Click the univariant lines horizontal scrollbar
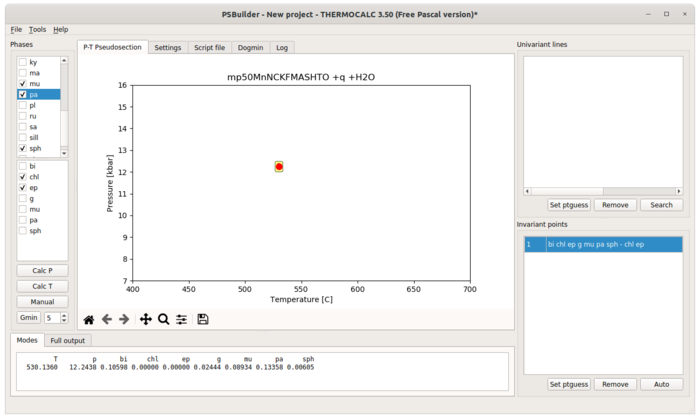The width and height of the screenshot is (700, 419). 603,191
